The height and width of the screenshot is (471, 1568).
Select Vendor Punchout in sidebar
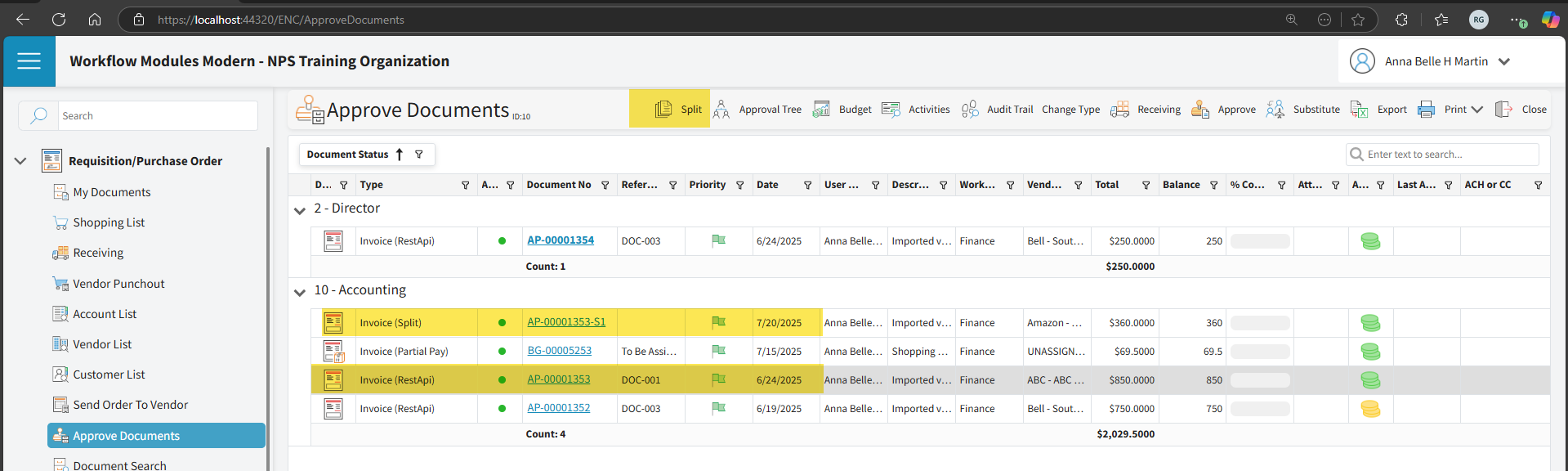point(118,284)
